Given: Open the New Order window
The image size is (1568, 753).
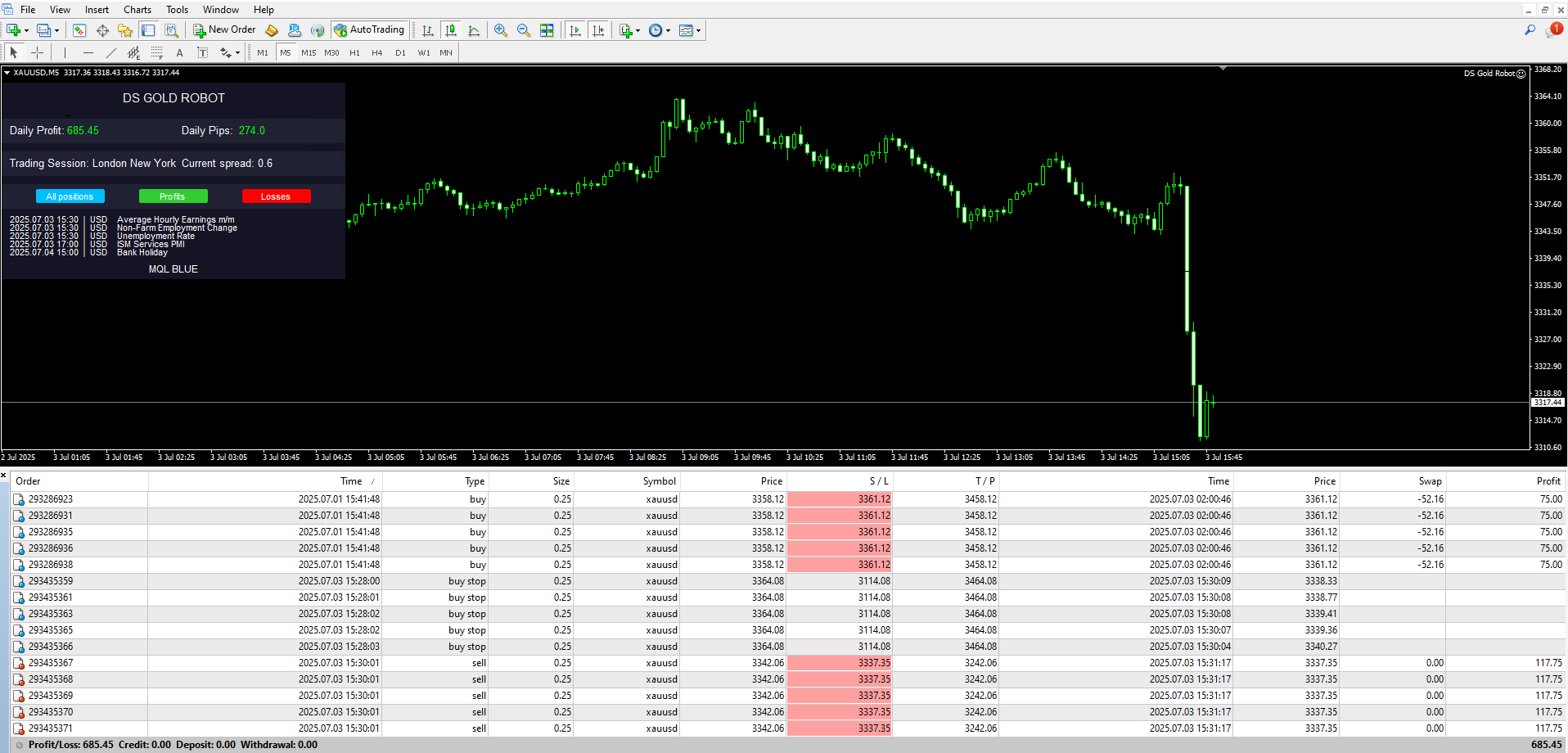Looking at the screenshot, I should coord(224,29).
